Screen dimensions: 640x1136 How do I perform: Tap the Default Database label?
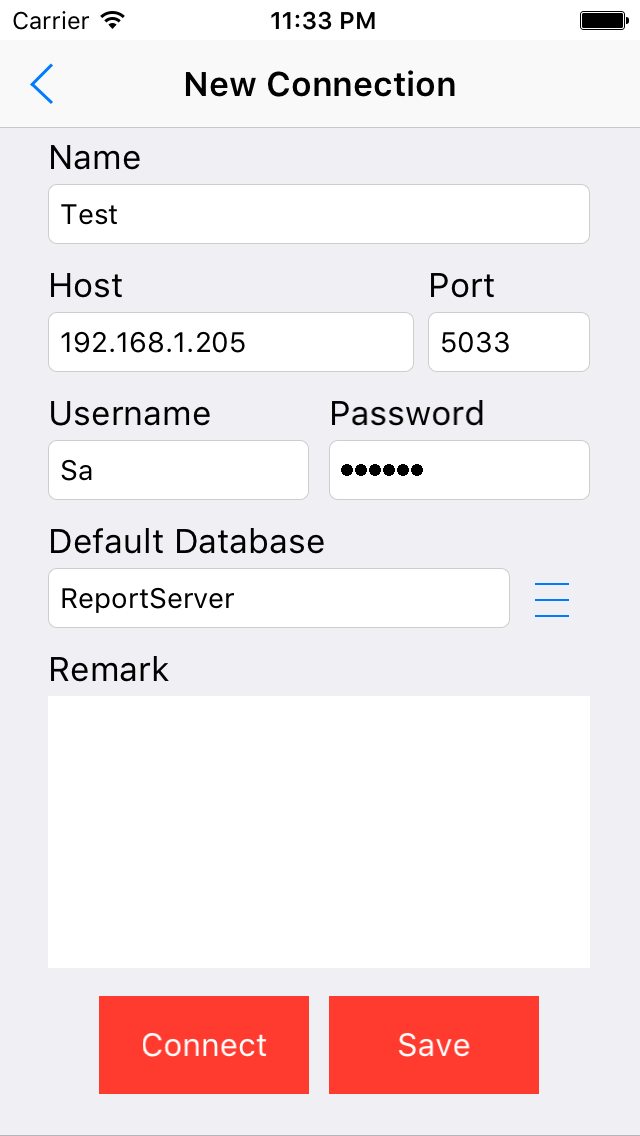(x=186, y=541)
